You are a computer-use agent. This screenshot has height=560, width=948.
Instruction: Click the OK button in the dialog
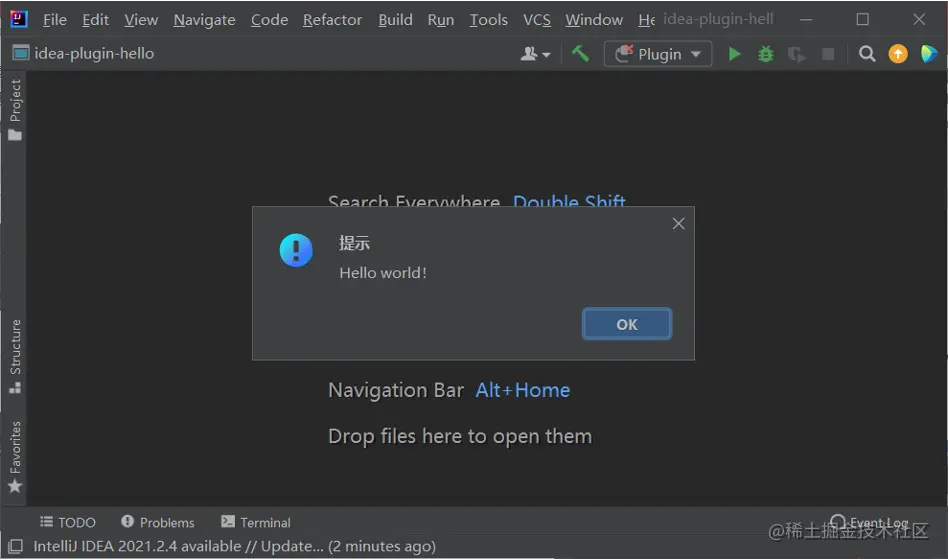point(626,324)
